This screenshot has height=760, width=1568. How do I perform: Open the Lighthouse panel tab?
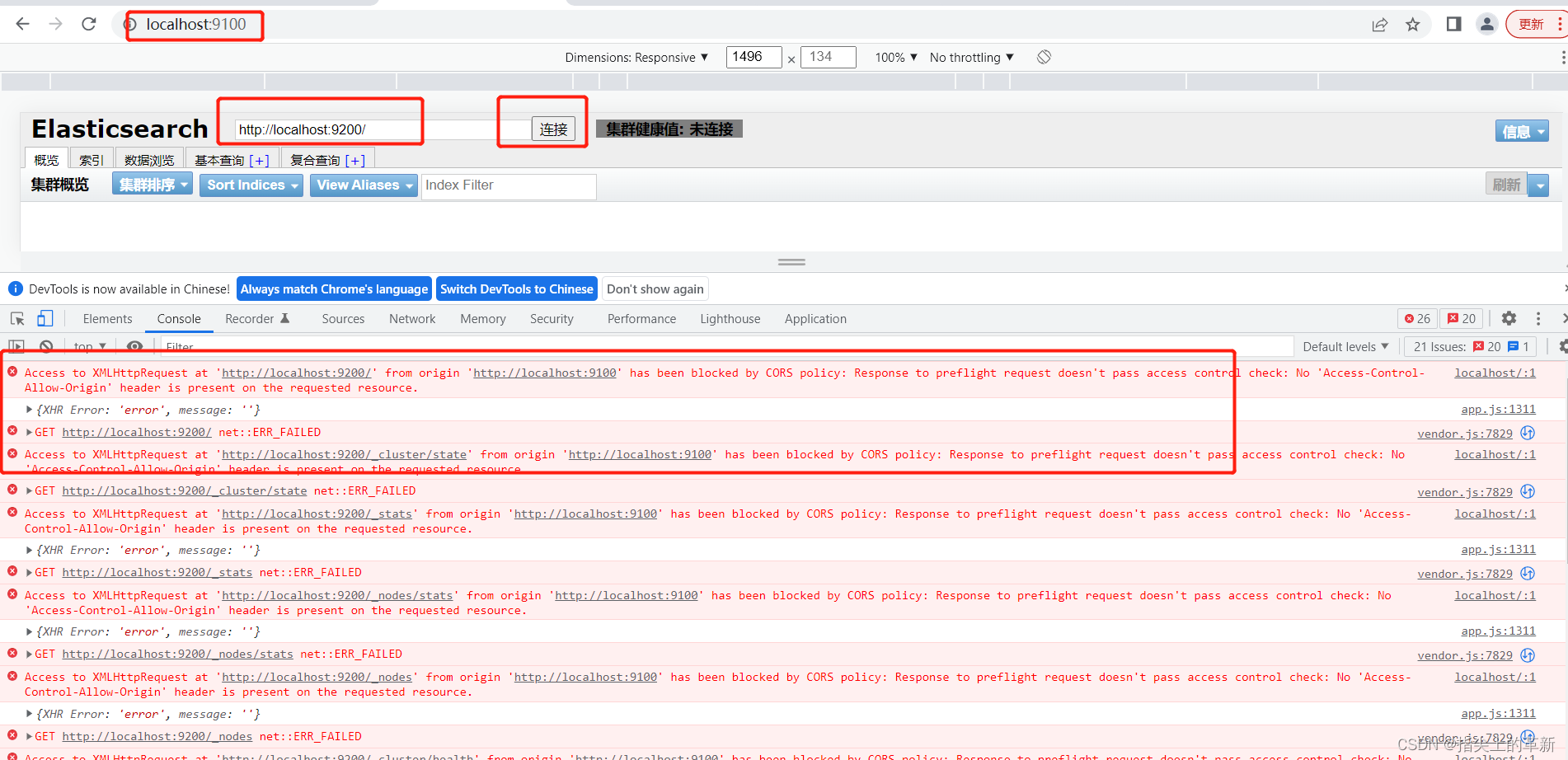point(730,319)
